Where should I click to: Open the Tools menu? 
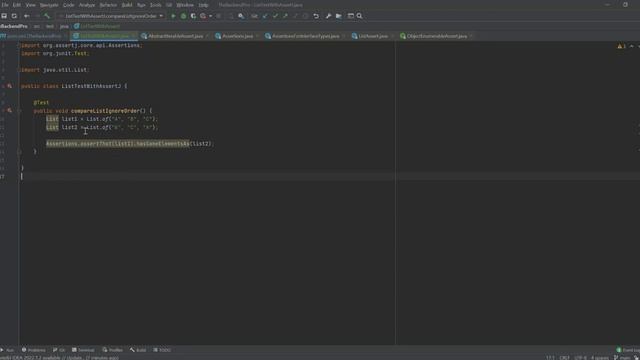[x=156, y=5]
